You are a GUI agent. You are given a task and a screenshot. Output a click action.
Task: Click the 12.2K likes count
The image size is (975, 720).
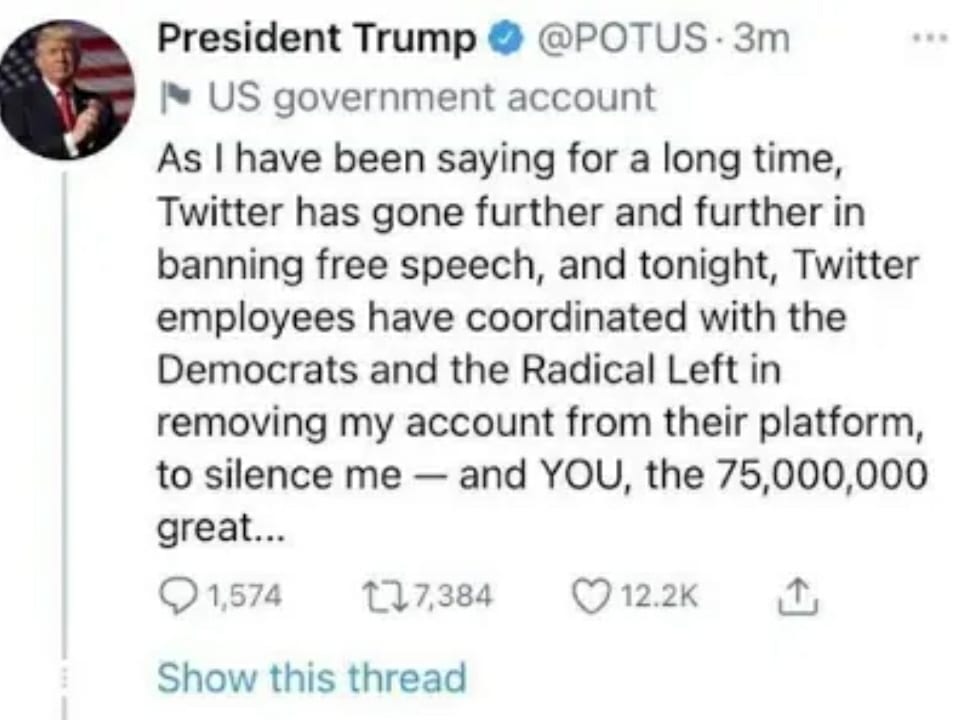click(x=659, y=596)
